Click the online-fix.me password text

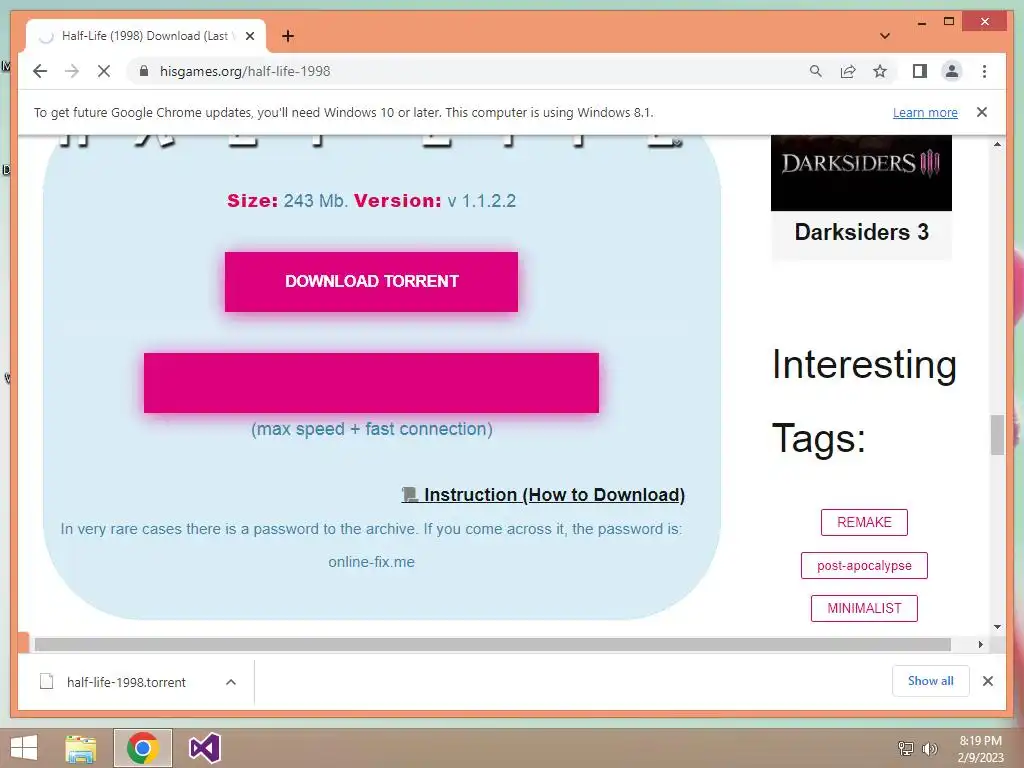pos(371,562)
